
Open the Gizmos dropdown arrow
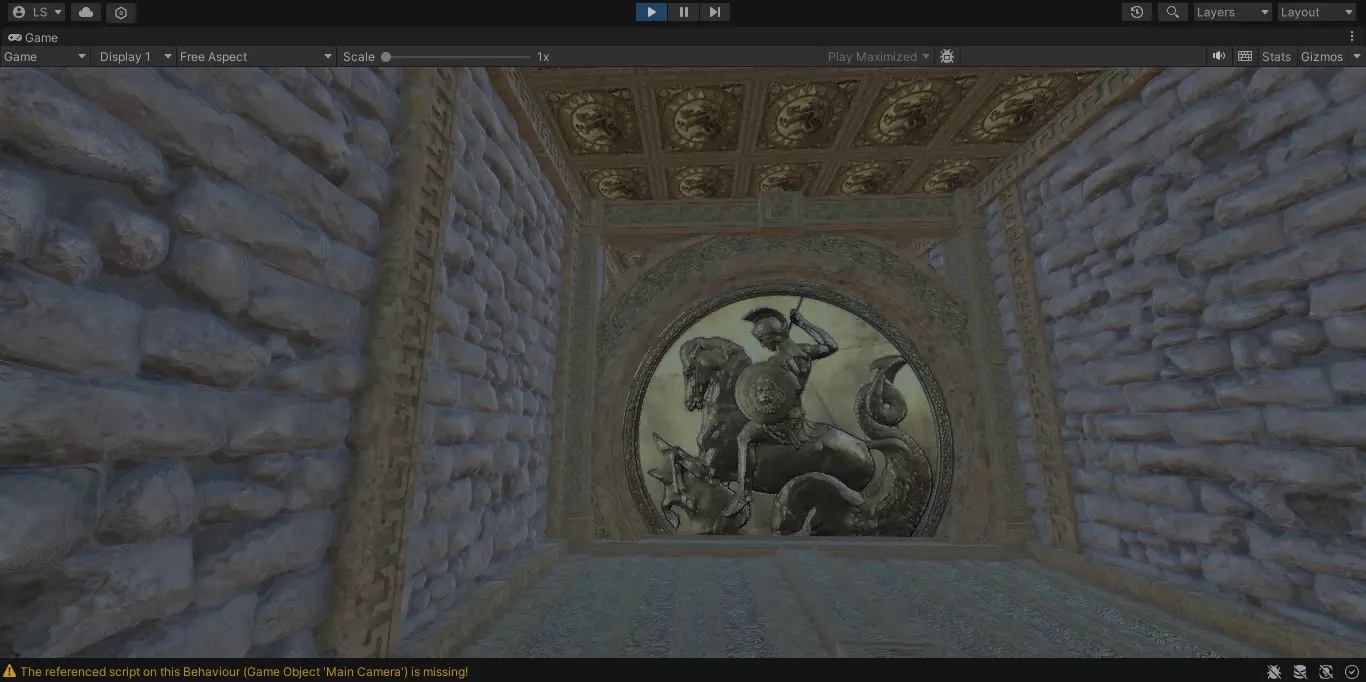coord(1357,57)
